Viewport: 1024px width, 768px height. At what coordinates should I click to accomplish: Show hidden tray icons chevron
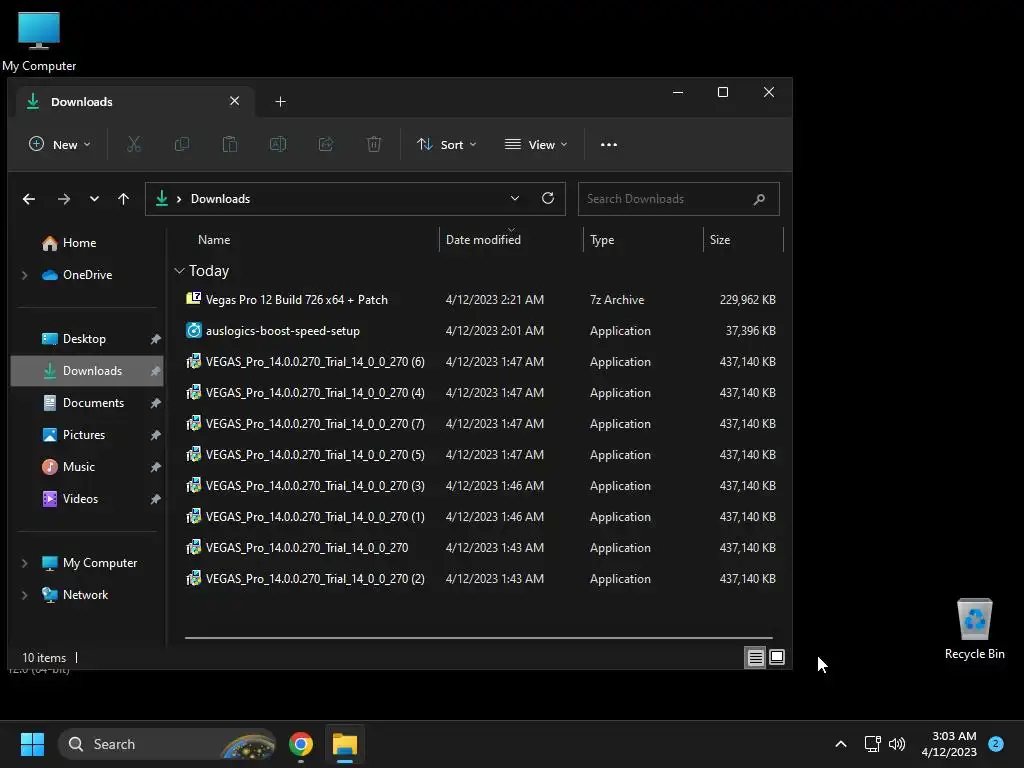point(841,744)
